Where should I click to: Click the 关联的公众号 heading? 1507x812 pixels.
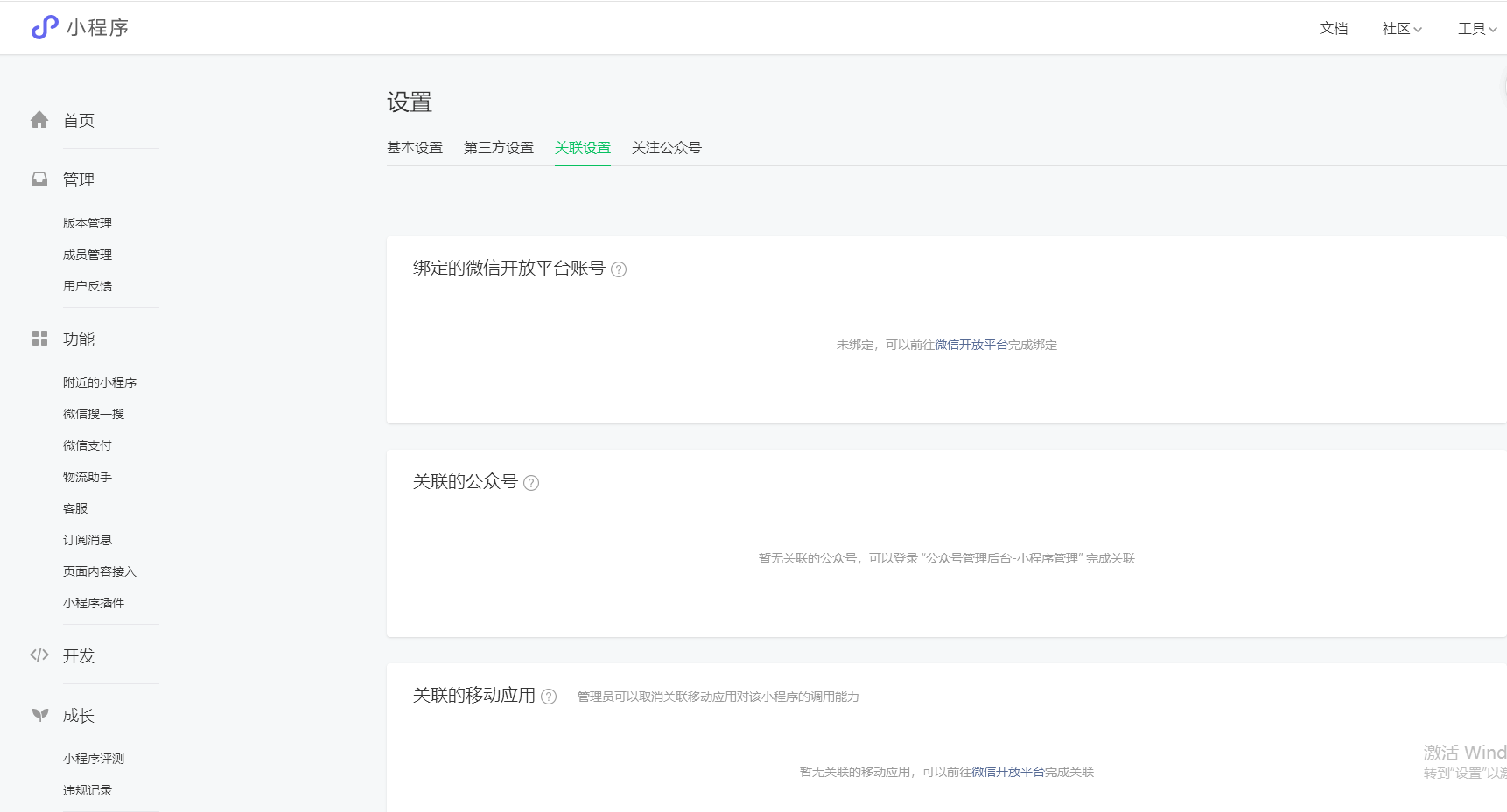pos(466,481)
